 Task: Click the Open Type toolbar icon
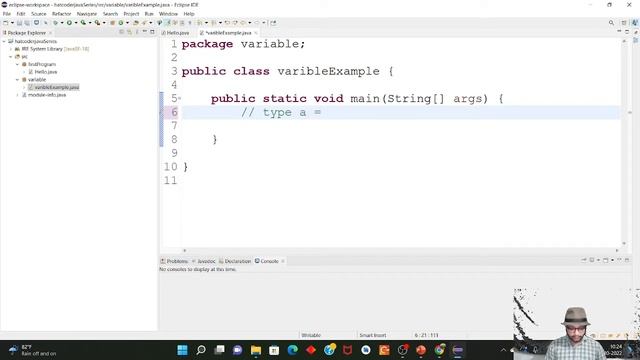(136, 23)
